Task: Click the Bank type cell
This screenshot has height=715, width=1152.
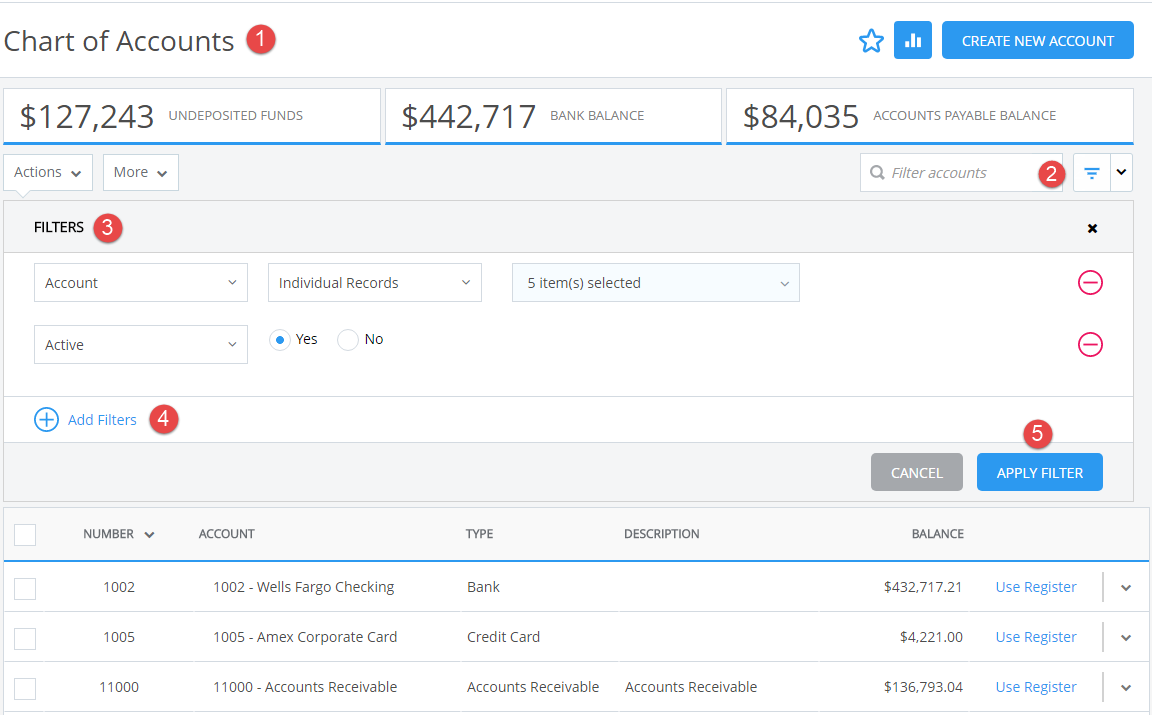Action: point(483,587)
